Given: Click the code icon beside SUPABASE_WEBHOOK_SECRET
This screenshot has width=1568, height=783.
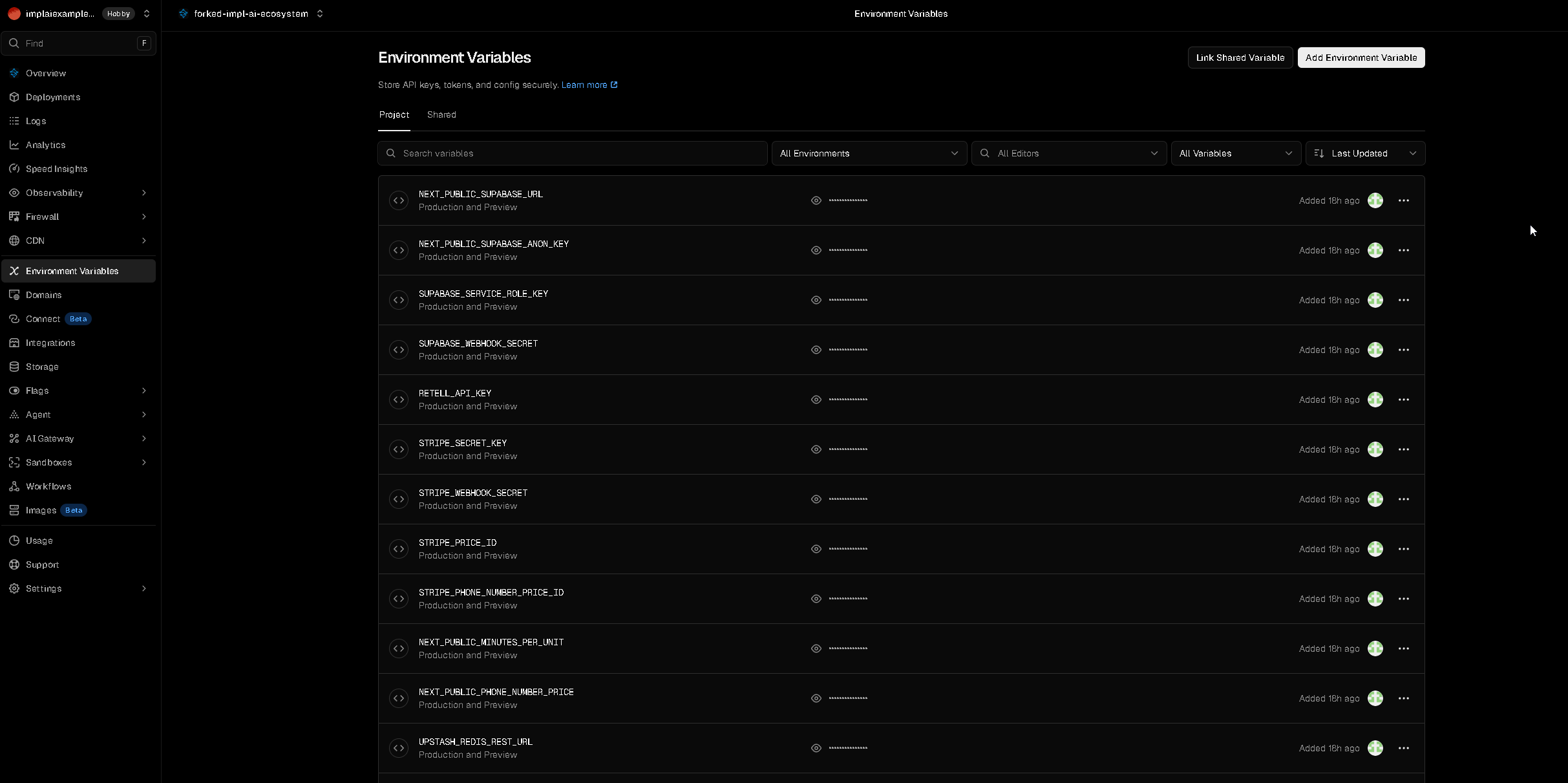Looking at the screenshot, I should click(x=399, y=350).
